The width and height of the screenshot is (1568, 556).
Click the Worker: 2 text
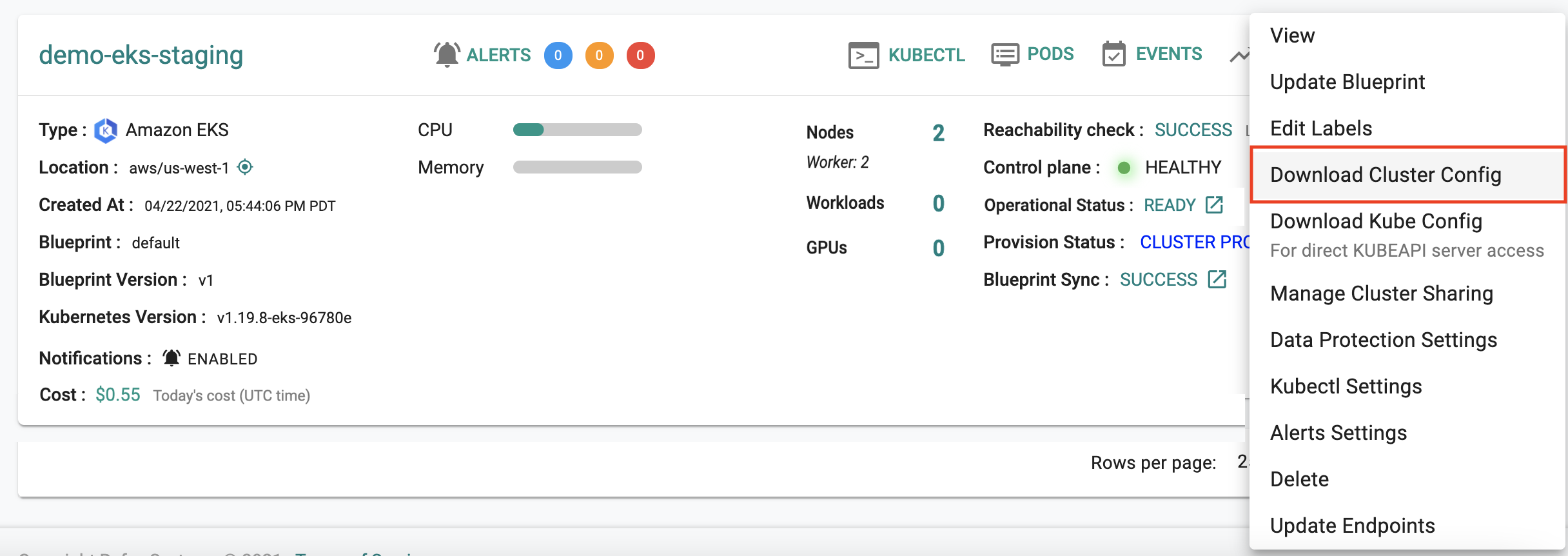tap(838, 162)
